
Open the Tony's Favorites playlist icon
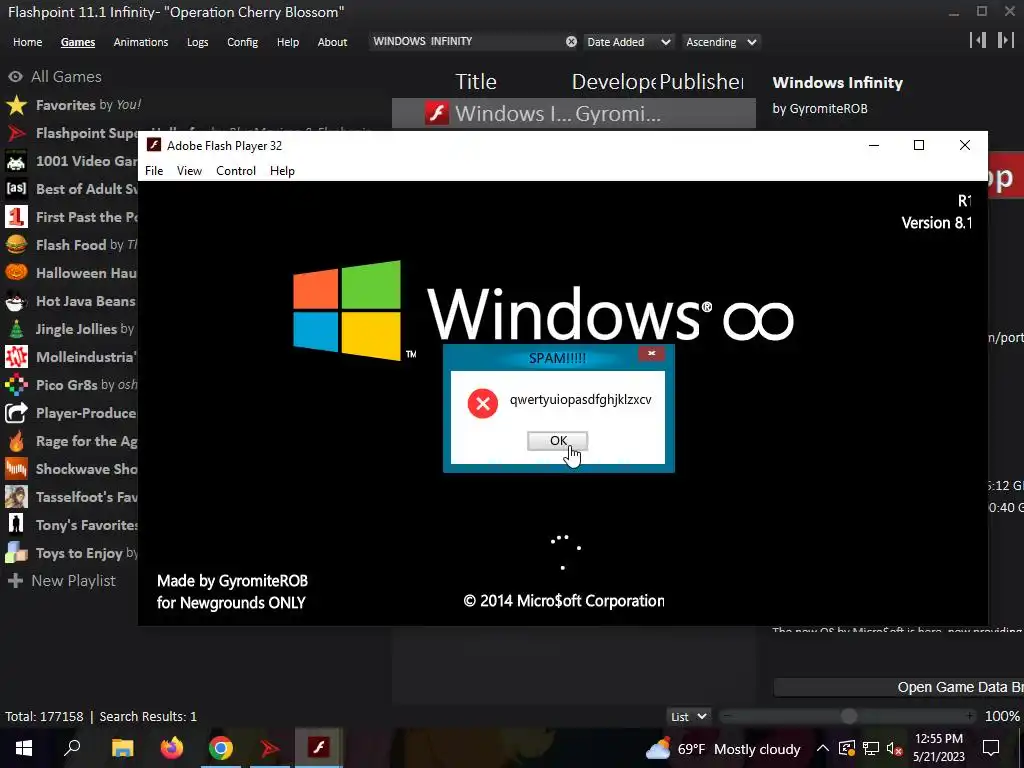(x=16, y=525)
